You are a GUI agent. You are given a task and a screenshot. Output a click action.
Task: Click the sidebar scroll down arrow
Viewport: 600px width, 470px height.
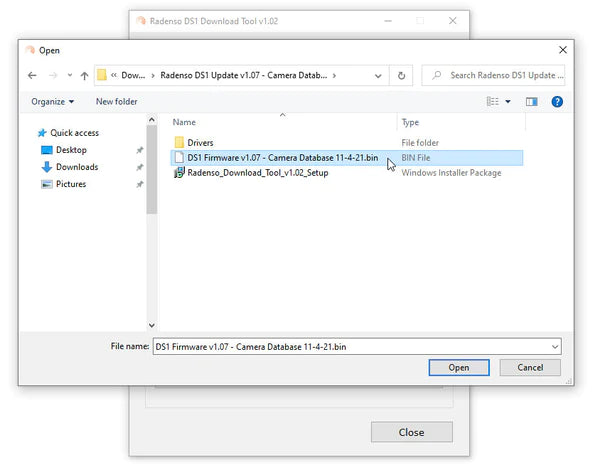pos(152,325)
